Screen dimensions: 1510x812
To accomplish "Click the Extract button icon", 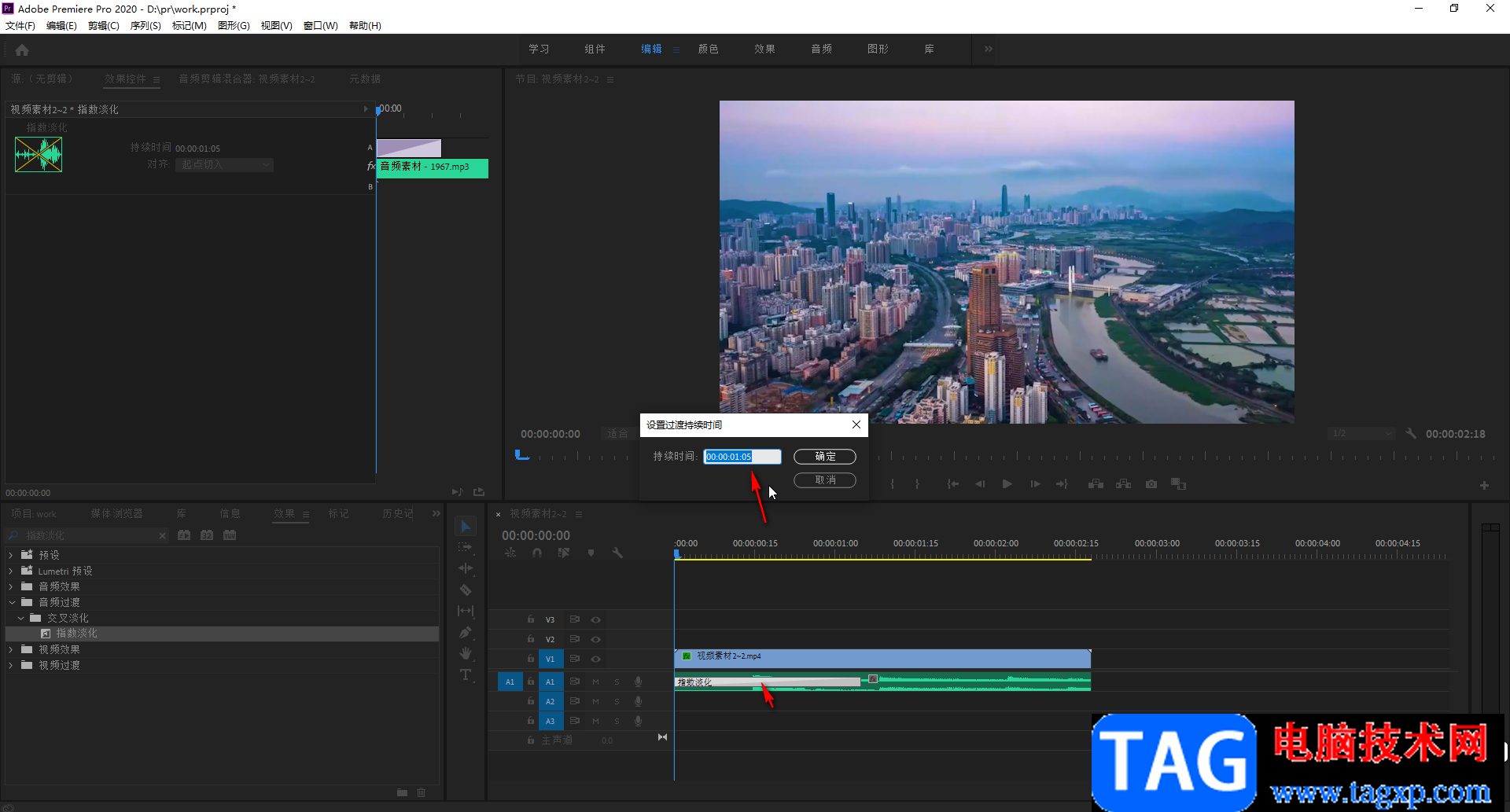I will point(1123,484).
